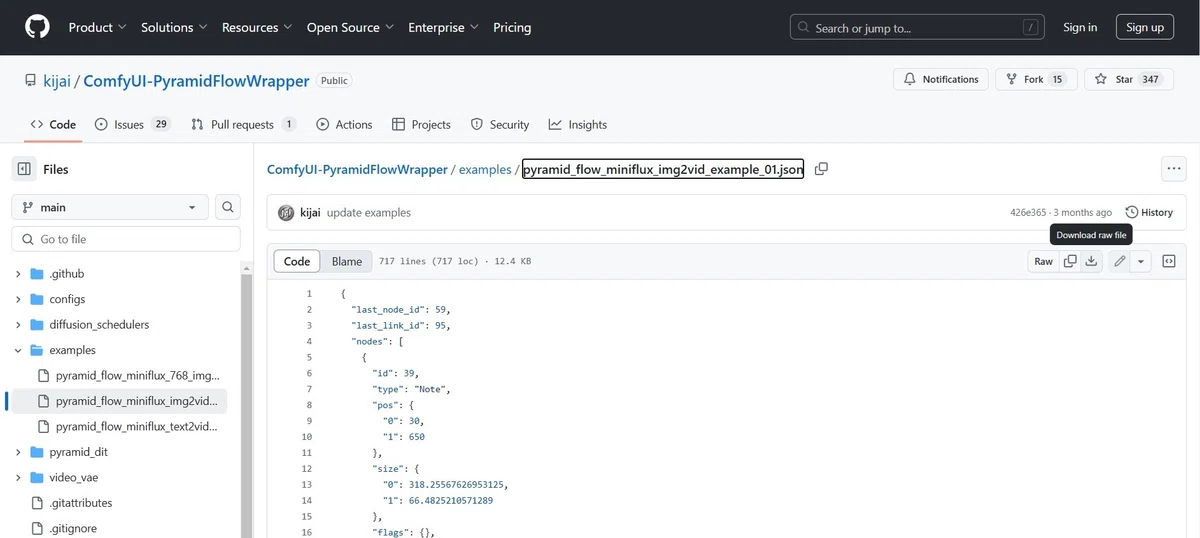The height and width of the screenshot is (538, 1200).
Task: Expand the video_vae folder chevron
Action: click(18, 478)
